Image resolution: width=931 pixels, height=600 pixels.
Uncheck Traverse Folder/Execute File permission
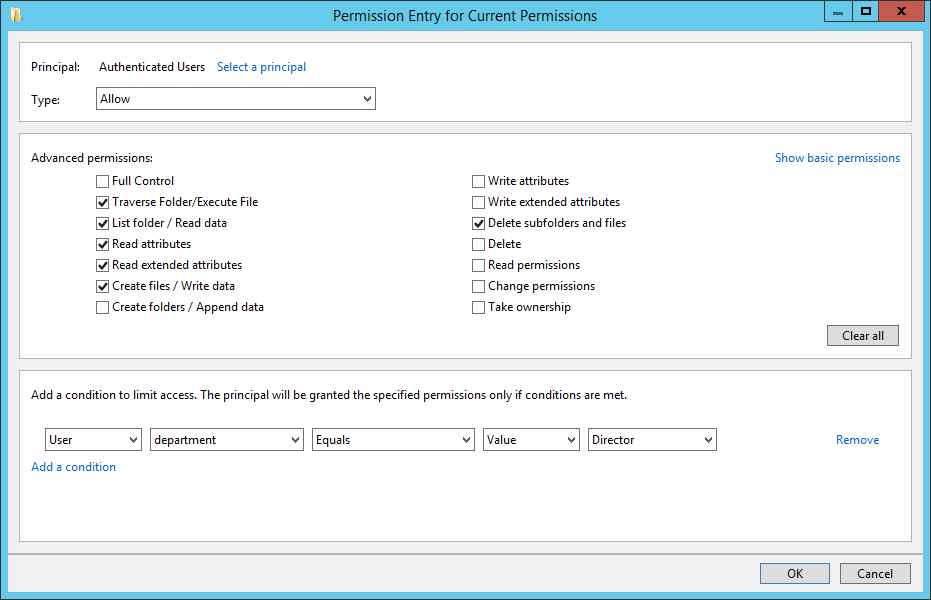pyautogui.click(x=102, y=202)
